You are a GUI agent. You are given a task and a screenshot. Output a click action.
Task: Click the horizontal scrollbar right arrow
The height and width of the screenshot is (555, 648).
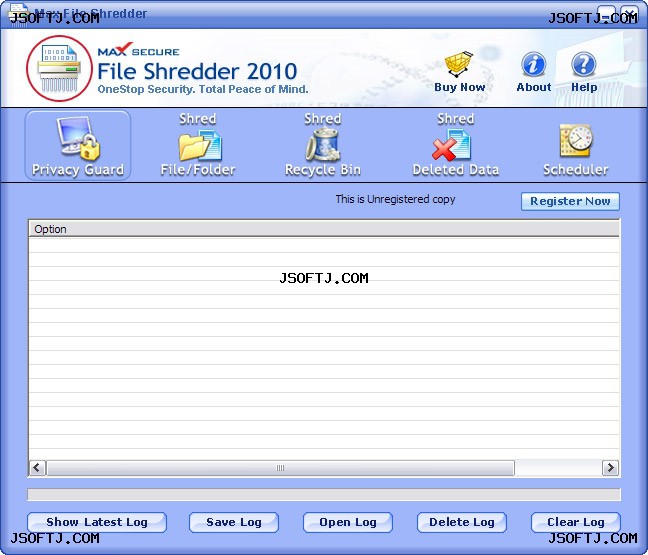(x=610, y=468)
